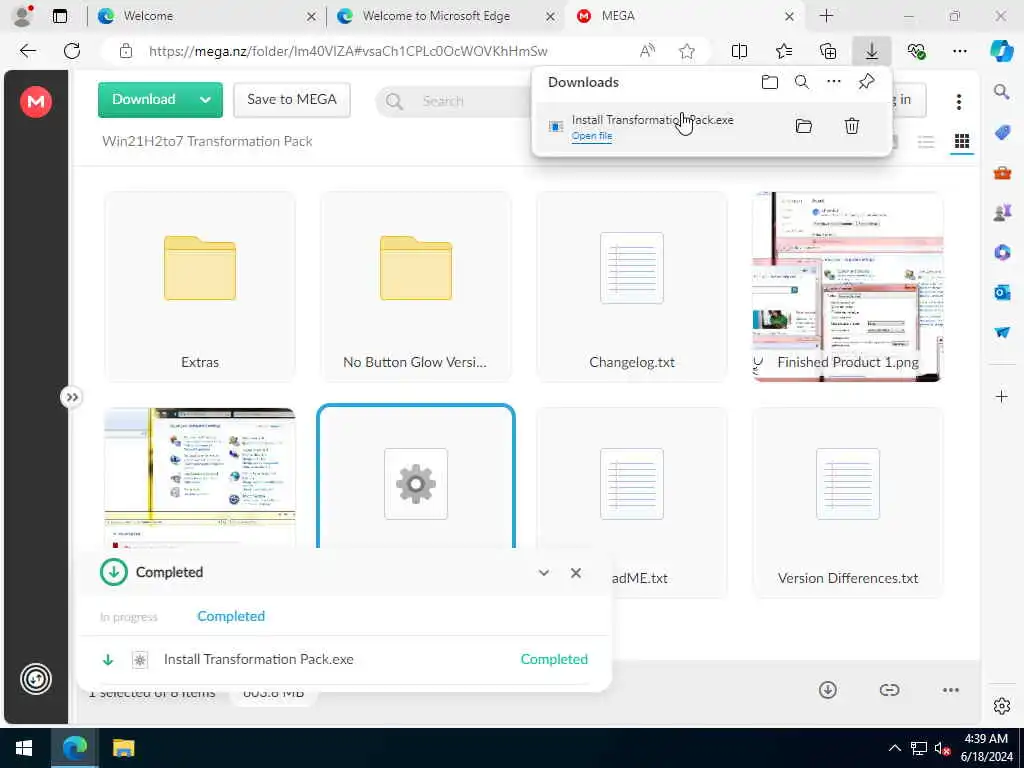
Task: Switch to In progress tab
Action: pyautogui.click(x=129, y=617)
